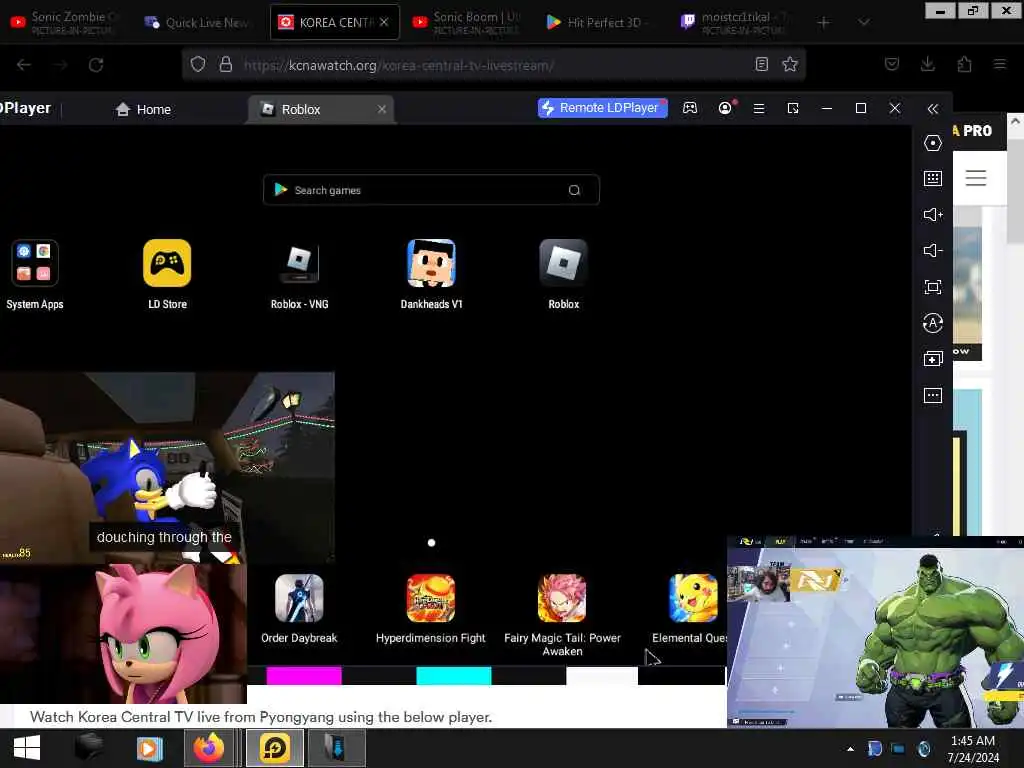Reload the current page
The width and height of the screenshot is (1024, 768).
point(96,65)
